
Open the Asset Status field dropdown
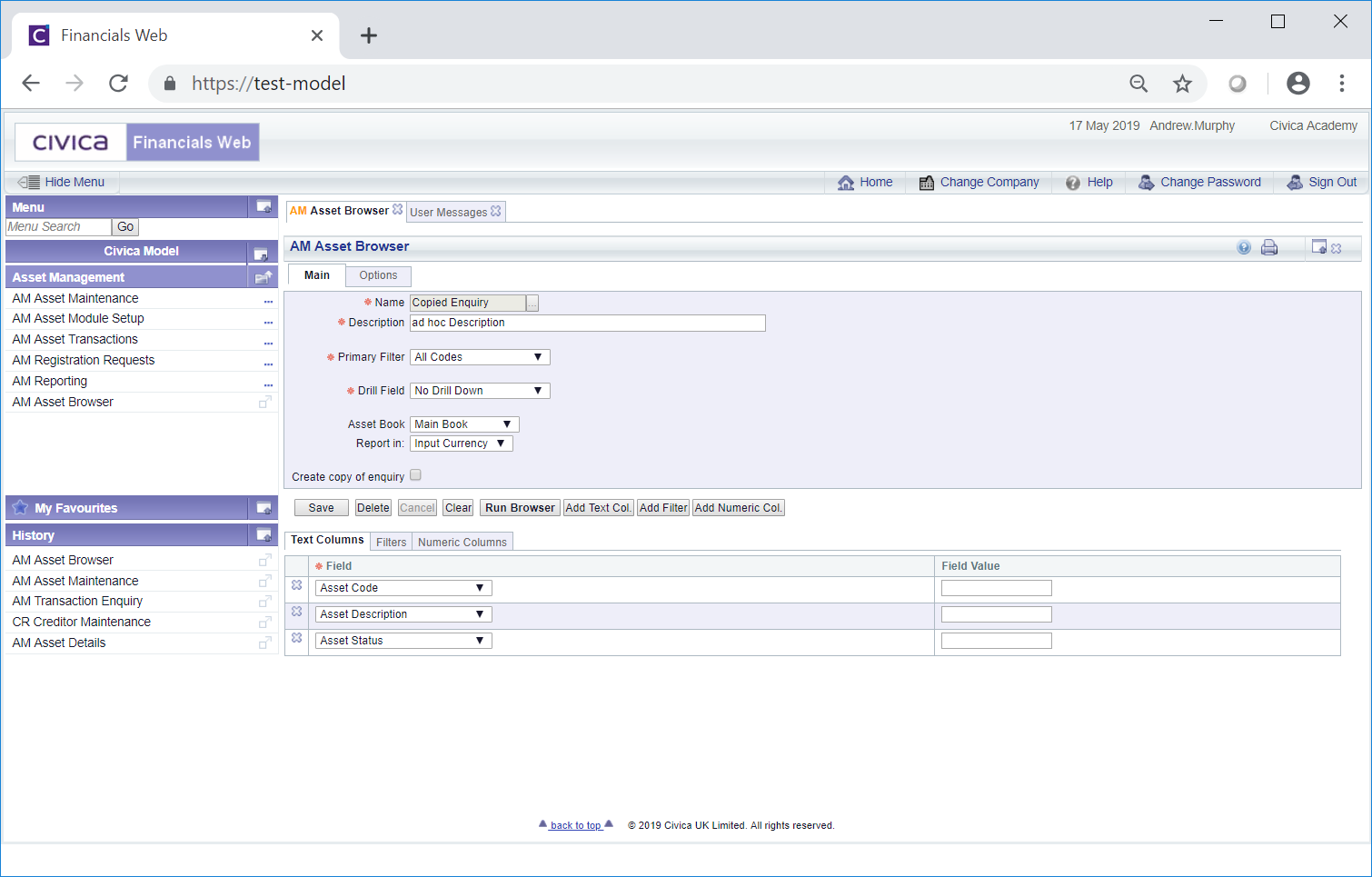pos(403,641)
